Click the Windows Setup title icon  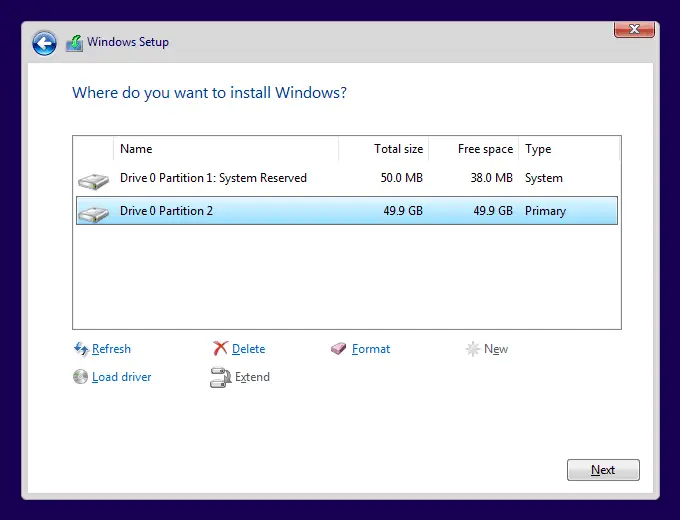pyautogui.click(x=75, y=43)
